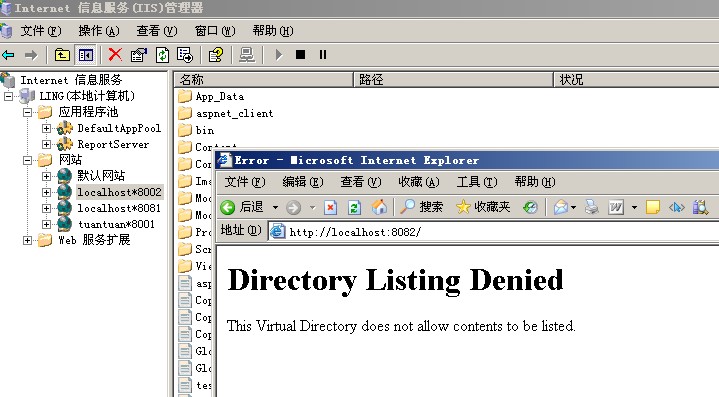Screen dimensions: 719x397
Task: Click the Home icon in Internet Explorer
Action: [379, 207]
